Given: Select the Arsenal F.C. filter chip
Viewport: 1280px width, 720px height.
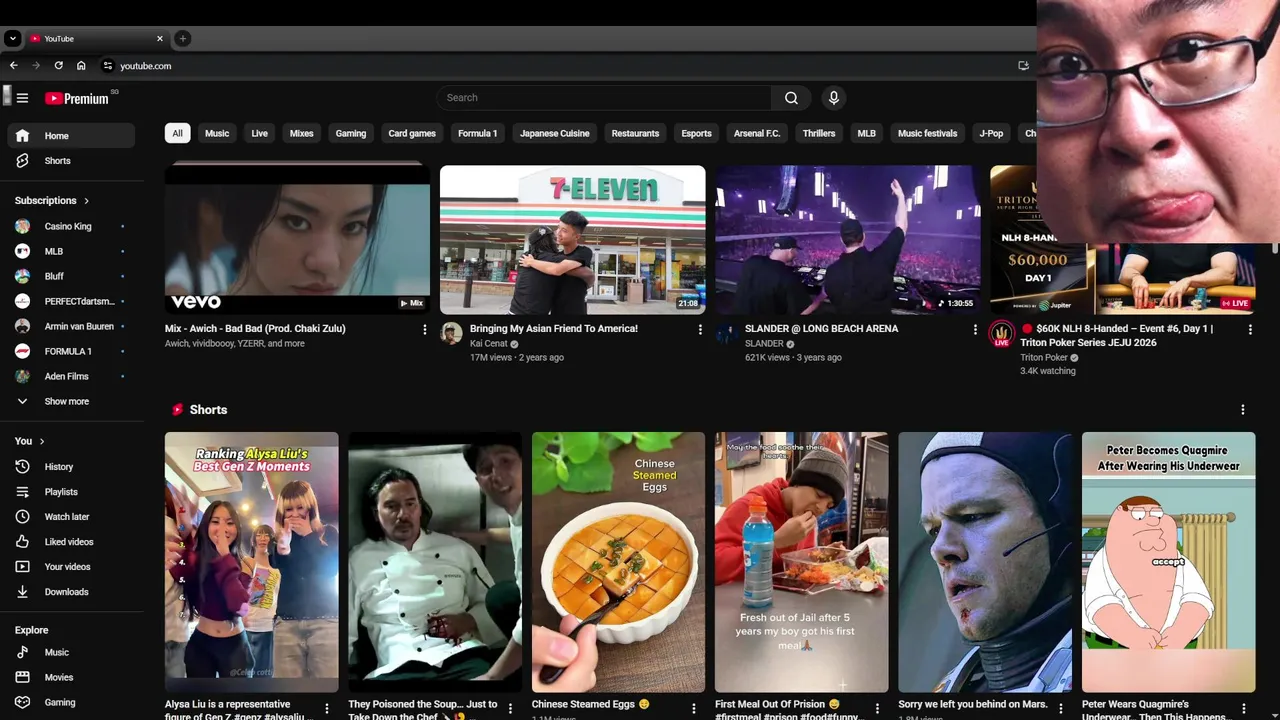Looking at the screenshot, I should coord(757,133).
